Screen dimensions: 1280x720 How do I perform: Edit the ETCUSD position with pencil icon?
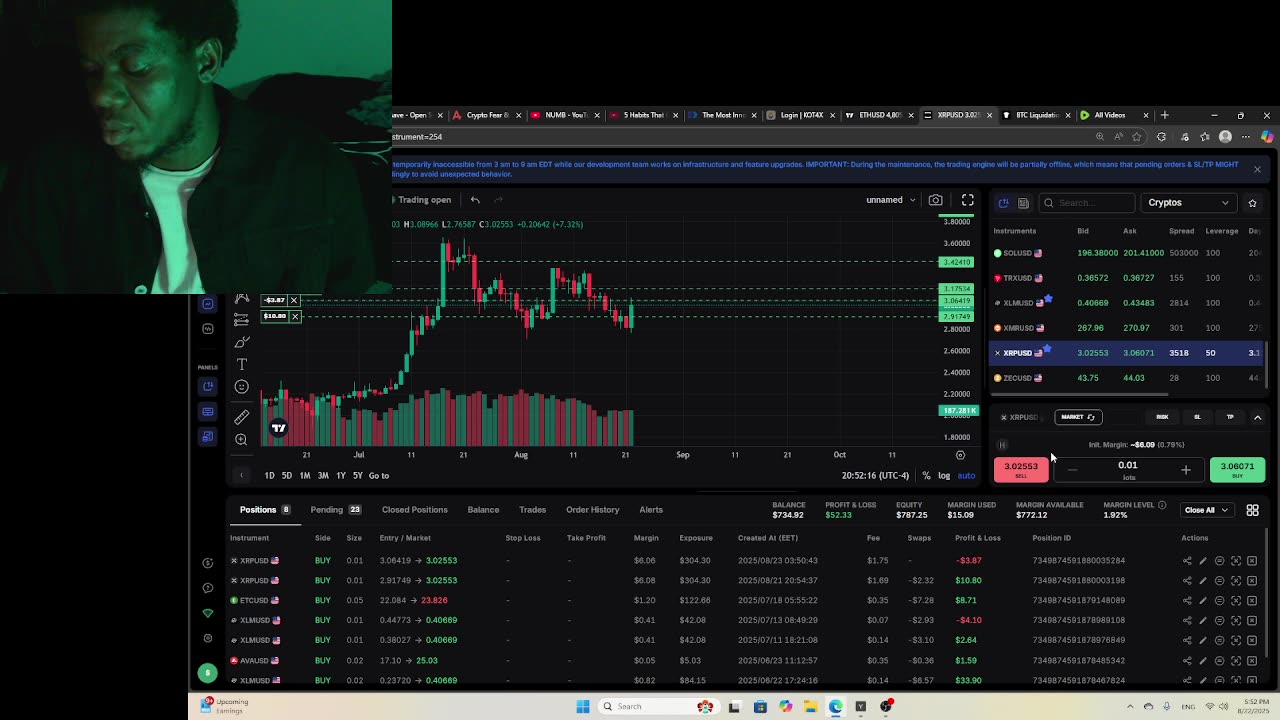point(1203,600)
